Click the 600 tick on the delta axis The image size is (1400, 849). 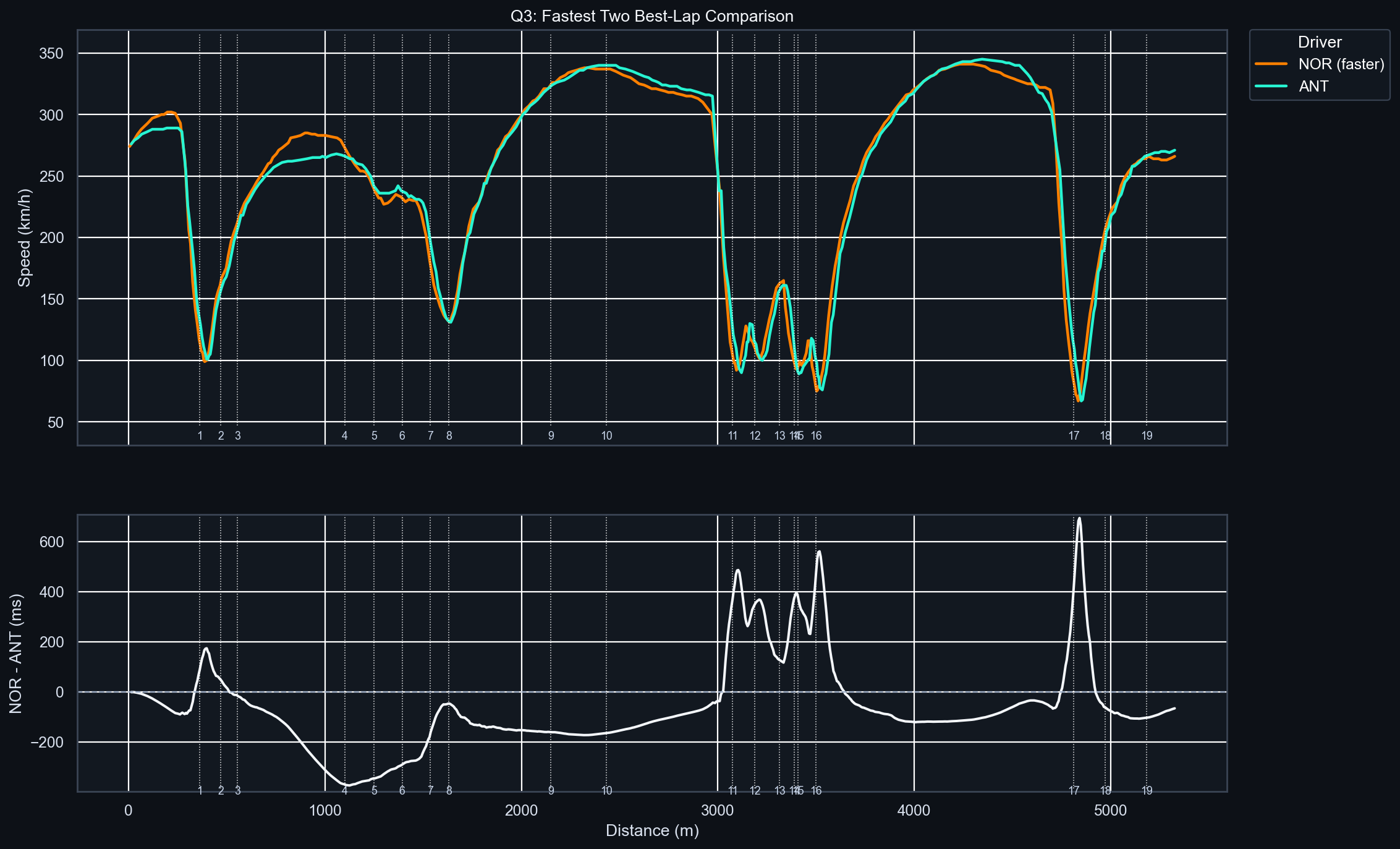(51, 542)
